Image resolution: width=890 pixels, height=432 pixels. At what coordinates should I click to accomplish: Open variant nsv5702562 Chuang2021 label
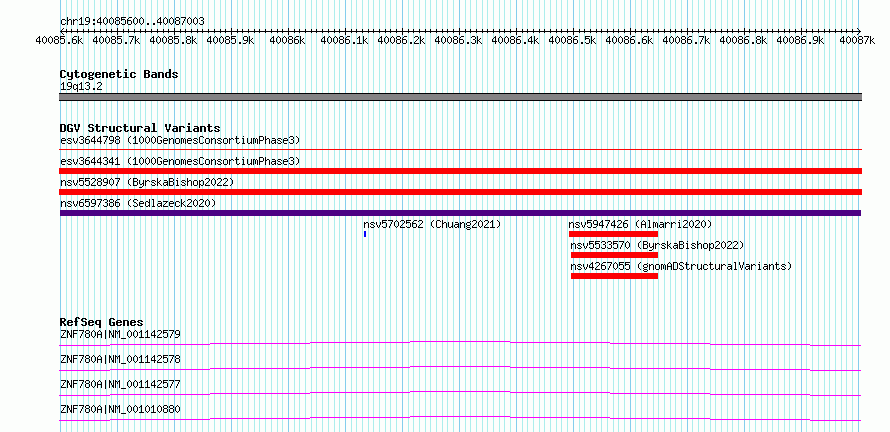click(x=433, y=224)
